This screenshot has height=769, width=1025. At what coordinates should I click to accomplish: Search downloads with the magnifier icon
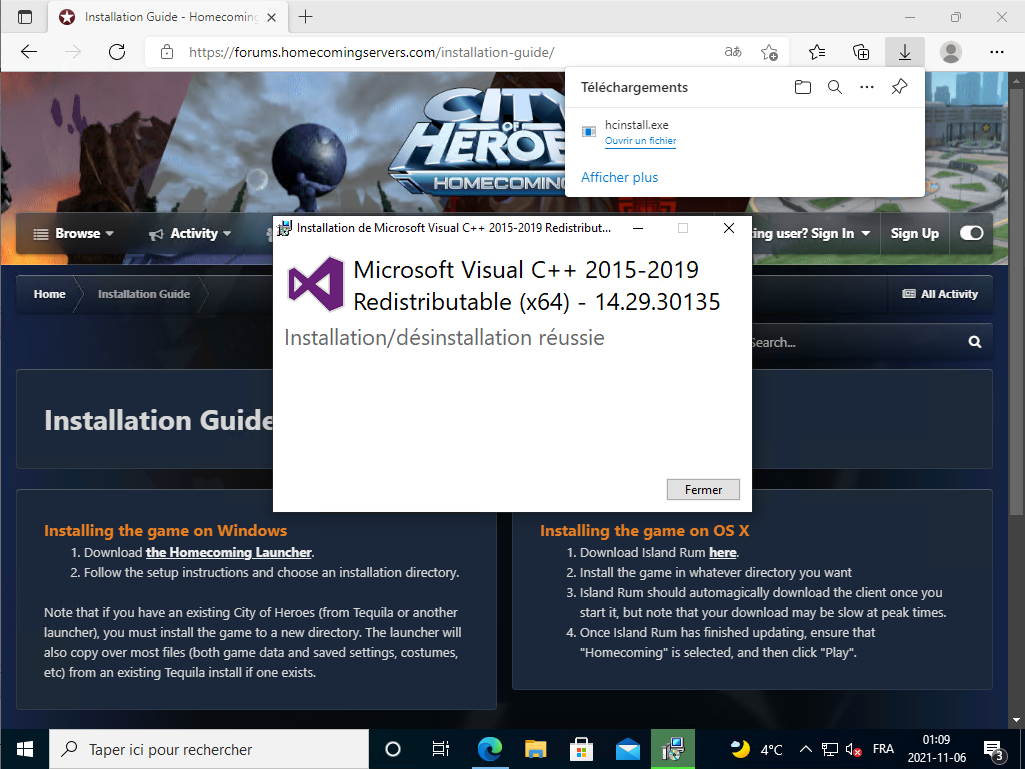click(x=835, y=88)
